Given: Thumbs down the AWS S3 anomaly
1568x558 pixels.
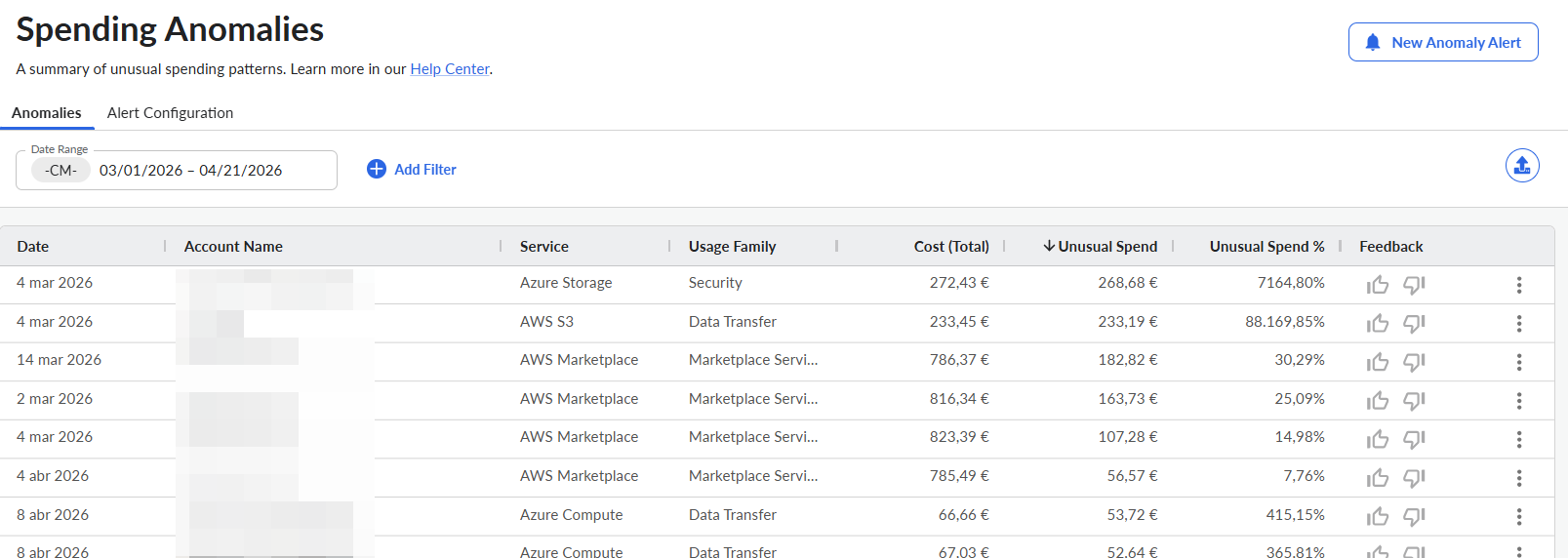Looking at the screenshot, I should tap(1414, 323).
